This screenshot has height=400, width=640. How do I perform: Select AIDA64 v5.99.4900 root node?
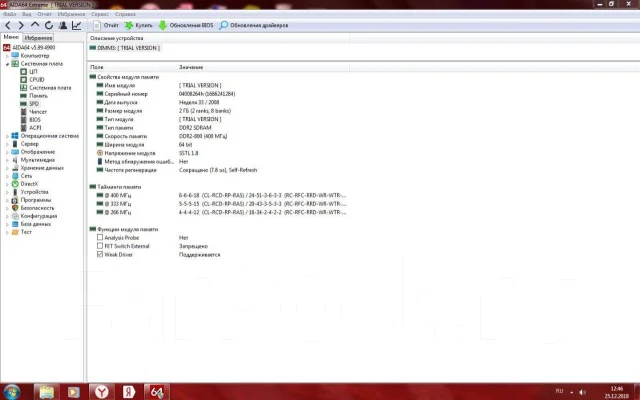(x=33, y=47)
